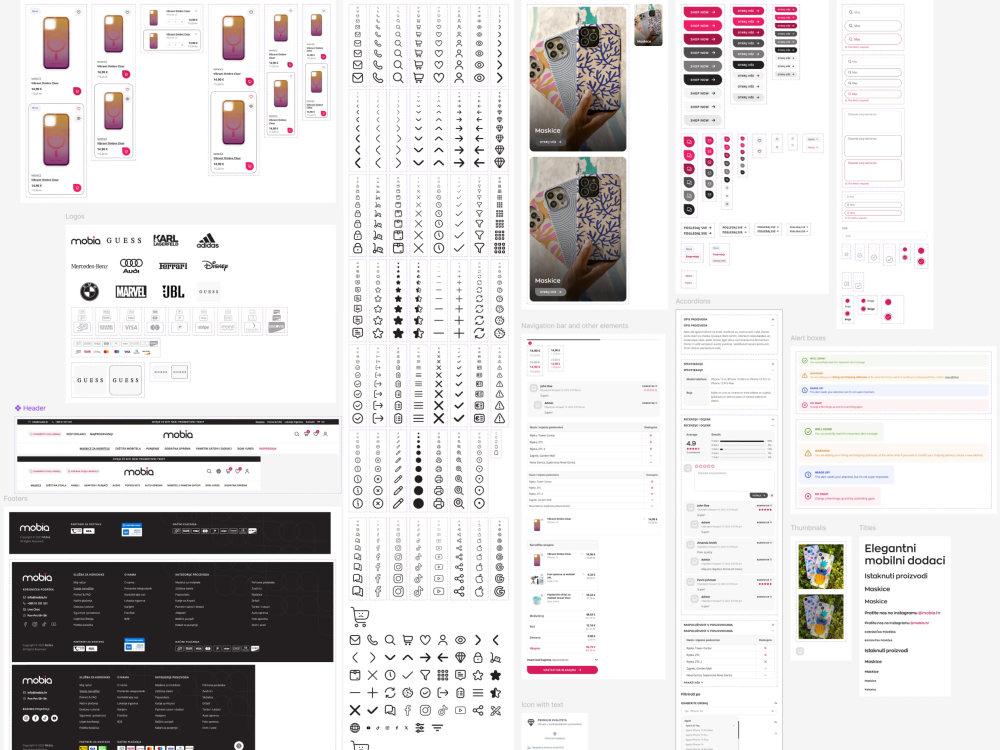Click the largest printer icon
Screen dimensions: 1000x750
pyautogui.click(x=439, y=503)
